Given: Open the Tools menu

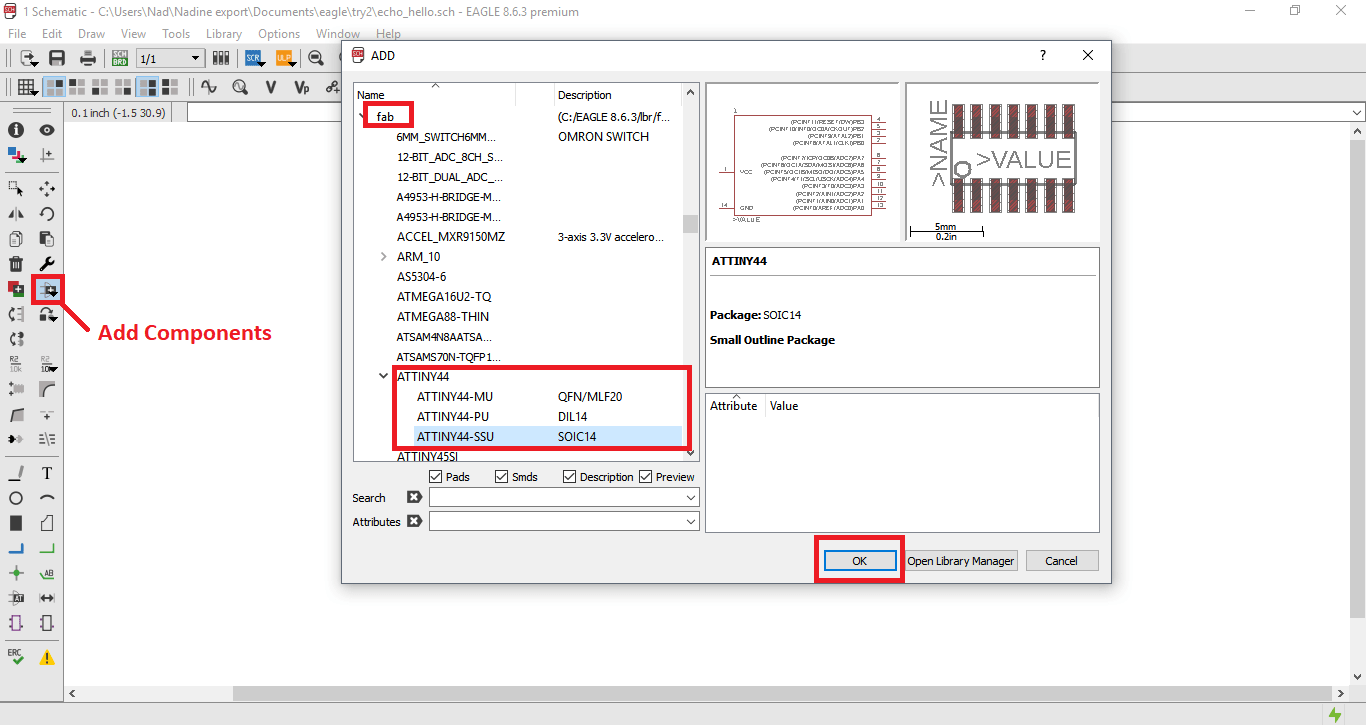Looking at the screenshot, I should point(176,34).
